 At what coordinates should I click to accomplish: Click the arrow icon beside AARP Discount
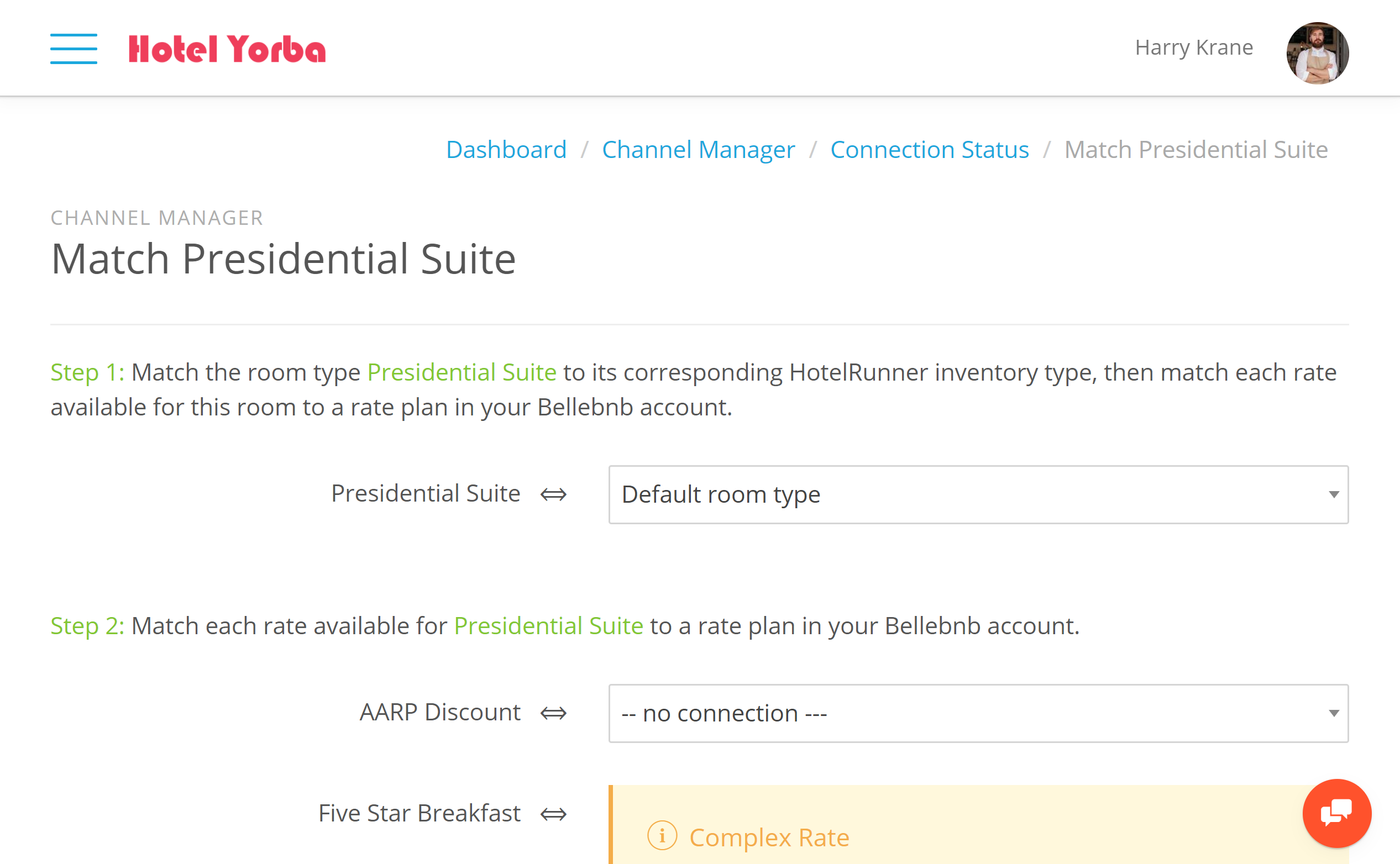pos(553,713)
